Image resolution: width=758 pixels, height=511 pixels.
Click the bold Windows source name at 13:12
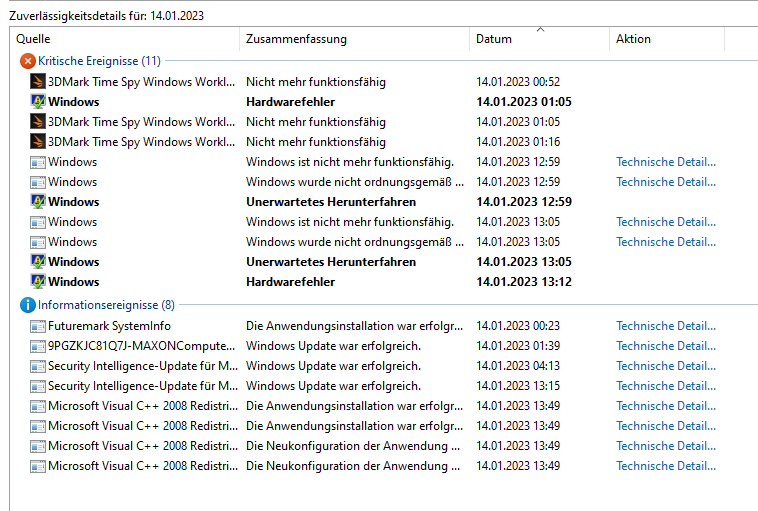pyautogui.click(x=73, y=281)
